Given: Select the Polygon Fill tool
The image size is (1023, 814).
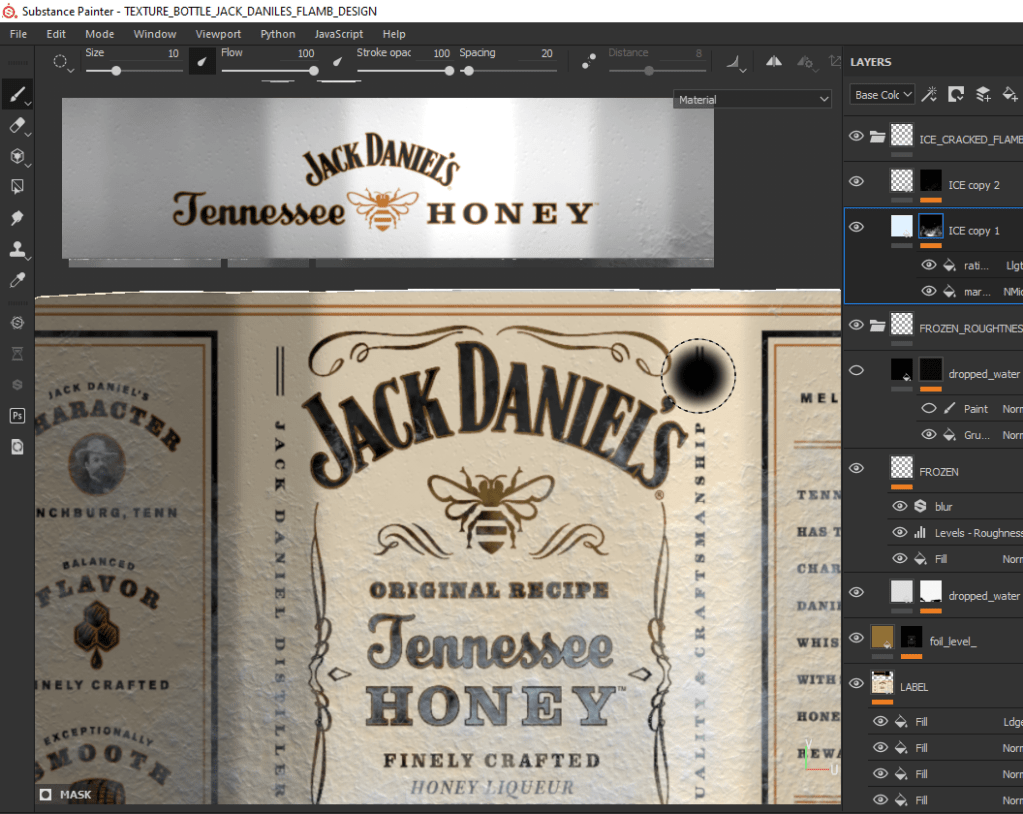Looking at the screenshot, I should tap(16, 187).
